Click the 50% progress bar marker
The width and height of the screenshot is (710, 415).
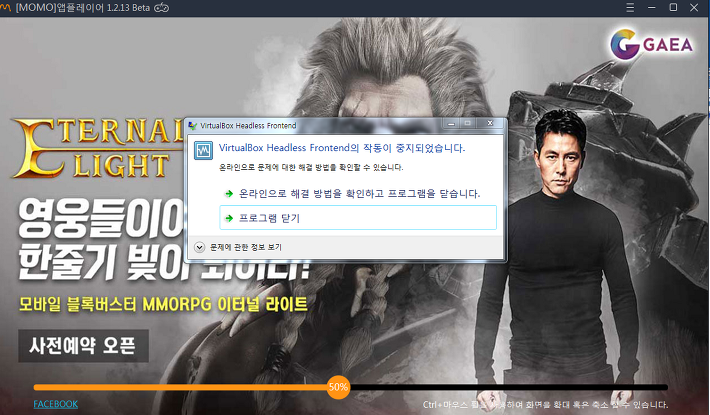coord(338,387)
